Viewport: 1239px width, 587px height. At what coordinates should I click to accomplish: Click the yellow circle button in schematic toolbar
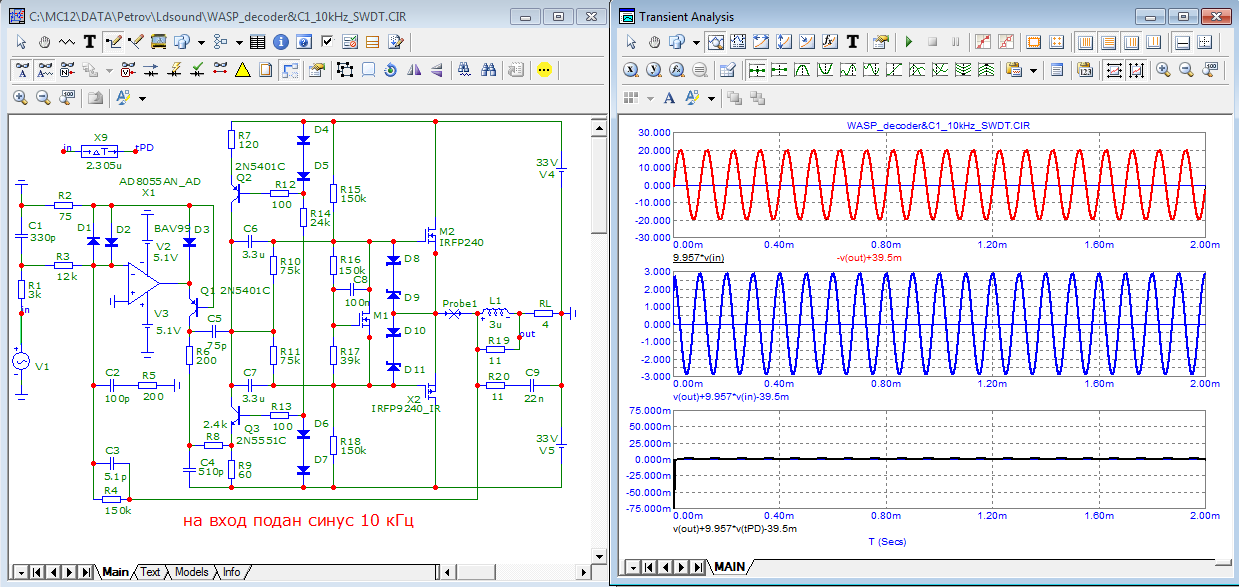(544, 70)
